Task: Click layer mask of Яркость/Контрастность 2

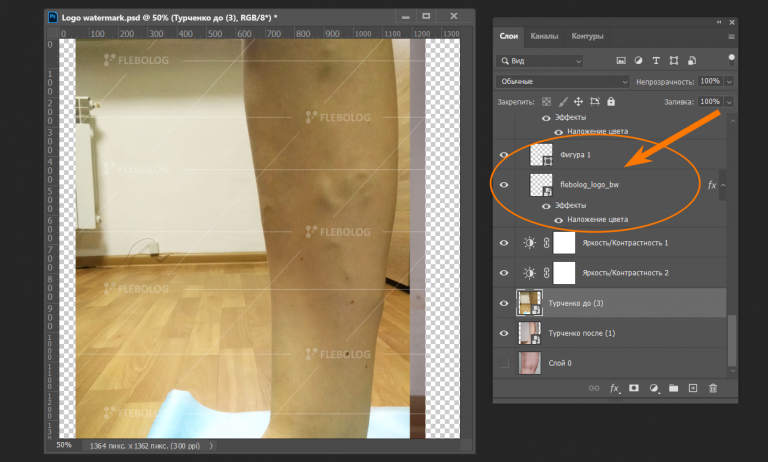Action: [564, 273]
